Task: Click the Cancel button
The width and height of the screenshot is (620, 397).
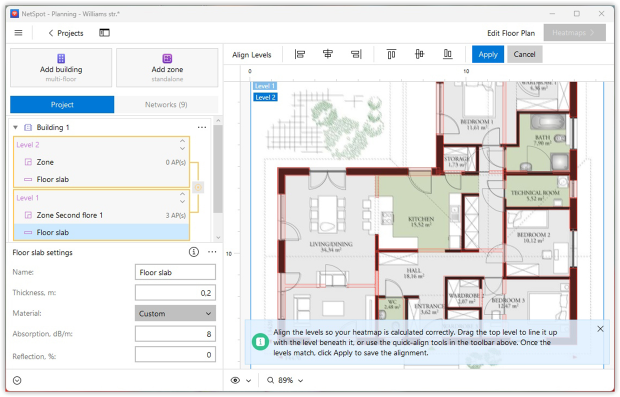Action: point(524,55)
